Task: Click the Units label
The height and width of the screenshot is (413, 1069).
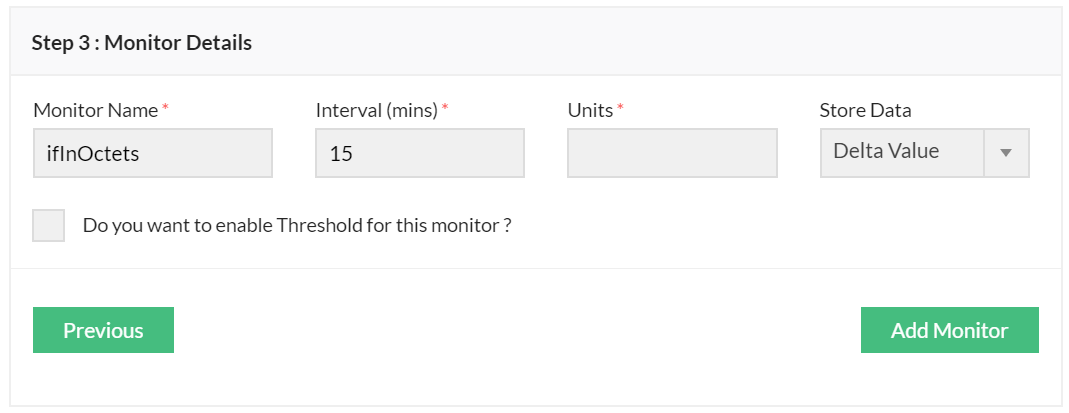Action: click(590, 110)
